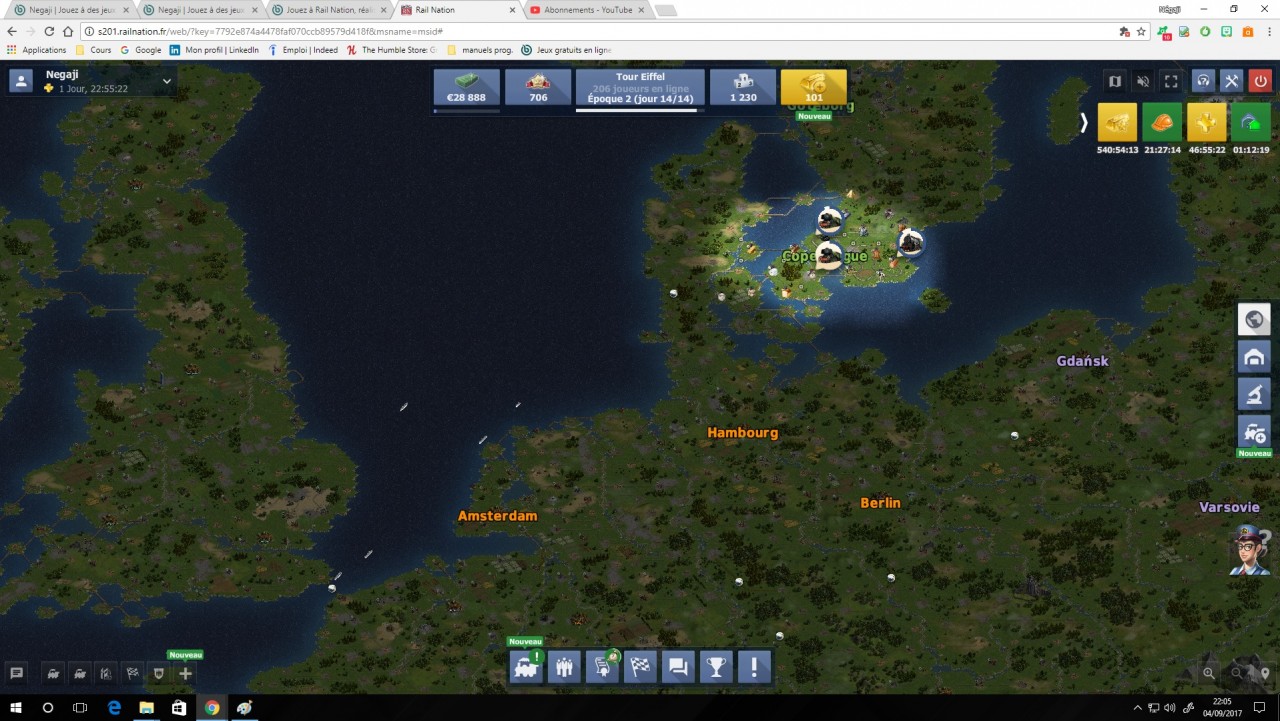Viewport: 1280px width, 721px height.
Task: Reload the page with the refresh button
Action: click(x=48, y=31)
